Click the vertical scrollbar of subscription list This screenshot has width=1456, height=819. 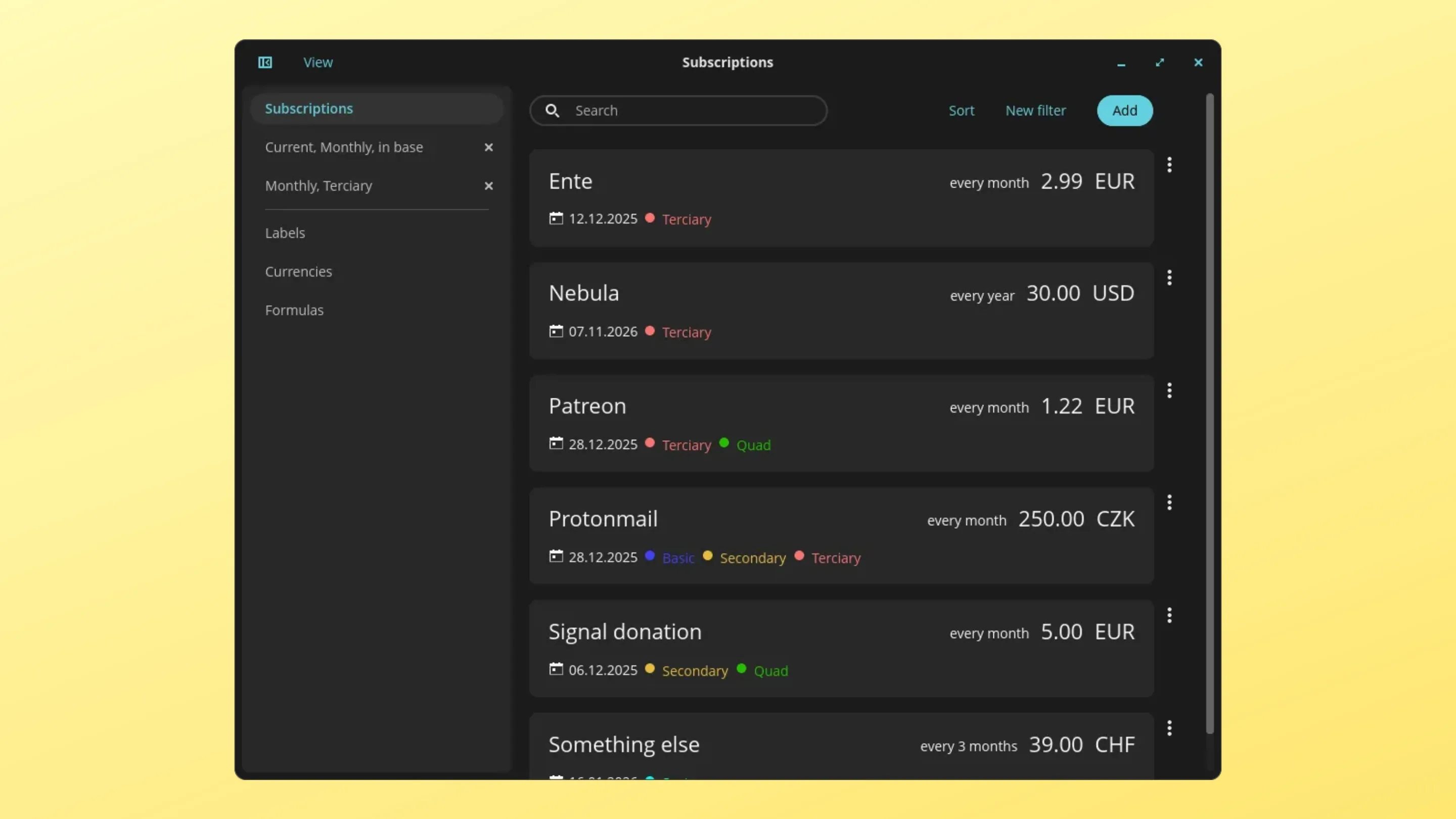coord(1210,413)
